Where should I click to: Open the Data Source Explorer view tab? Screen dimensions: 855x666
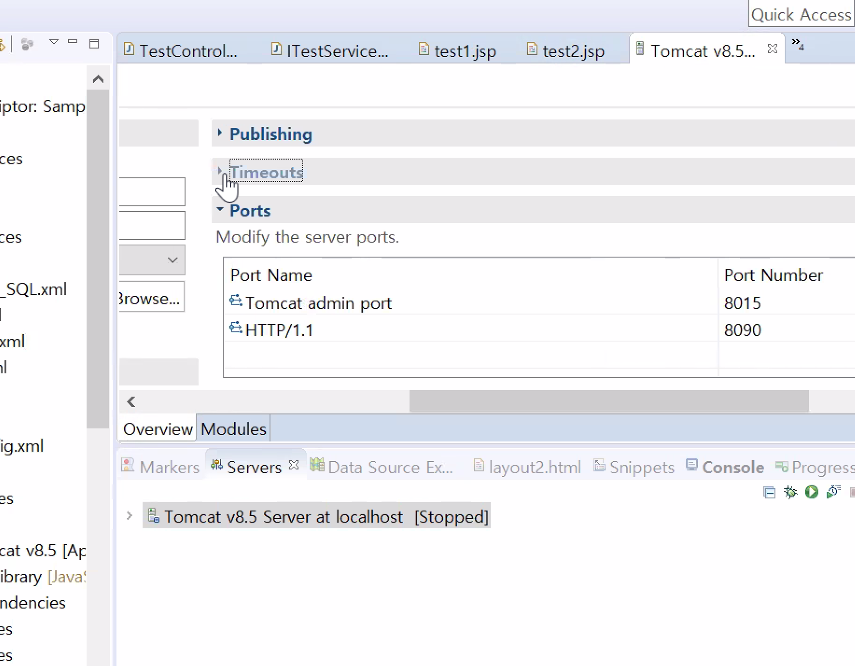(382, 467)
